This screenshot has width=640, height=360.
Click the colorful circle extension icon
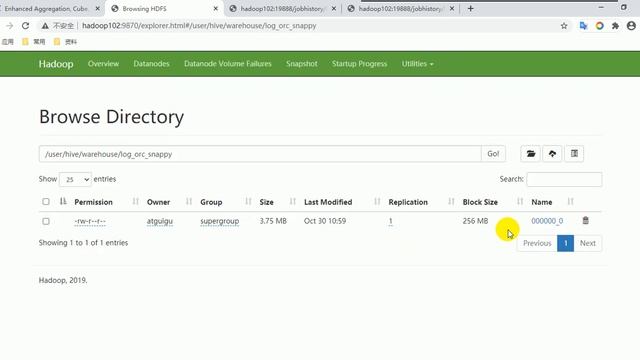pos(600,26)
